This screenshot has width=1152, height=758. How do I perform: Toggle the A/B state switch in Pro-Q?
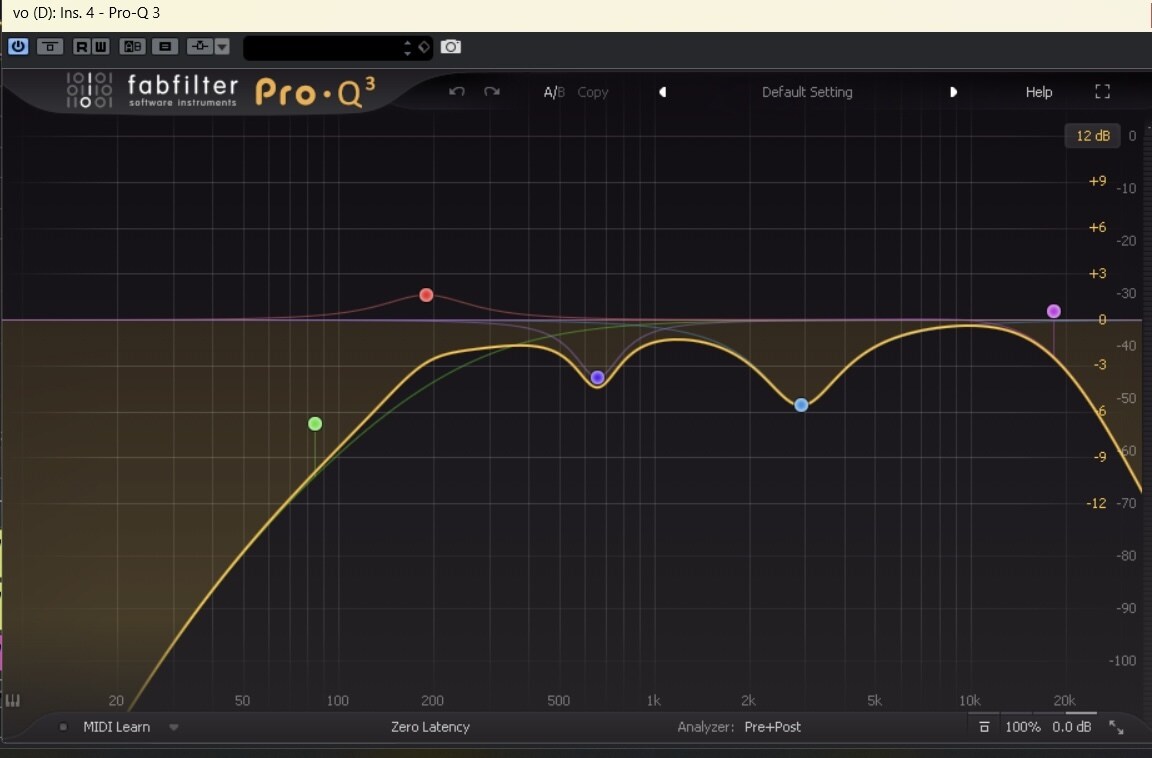click(554, 92)
